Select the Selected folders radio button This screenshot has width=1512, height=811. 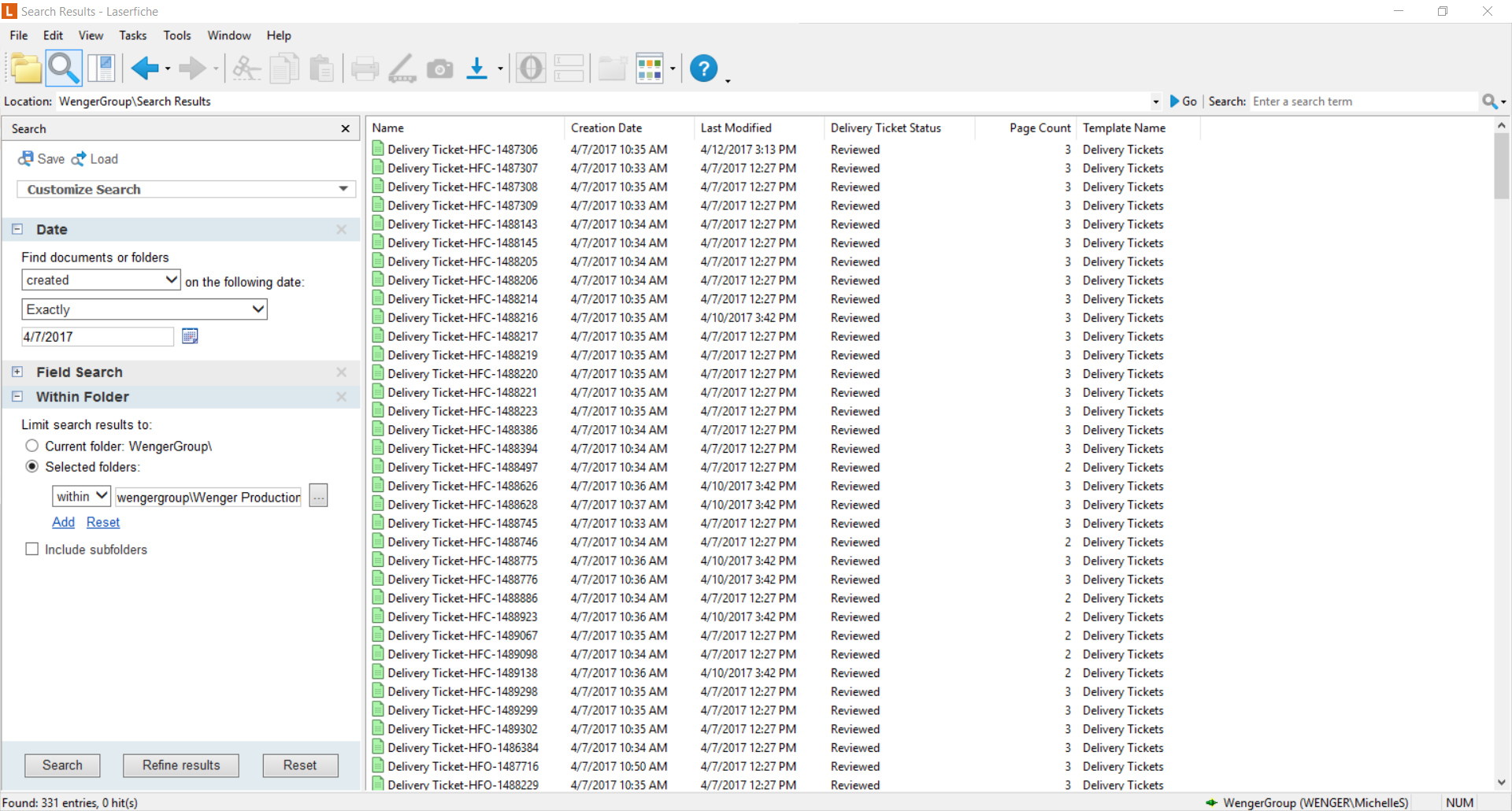pos(32,467)
